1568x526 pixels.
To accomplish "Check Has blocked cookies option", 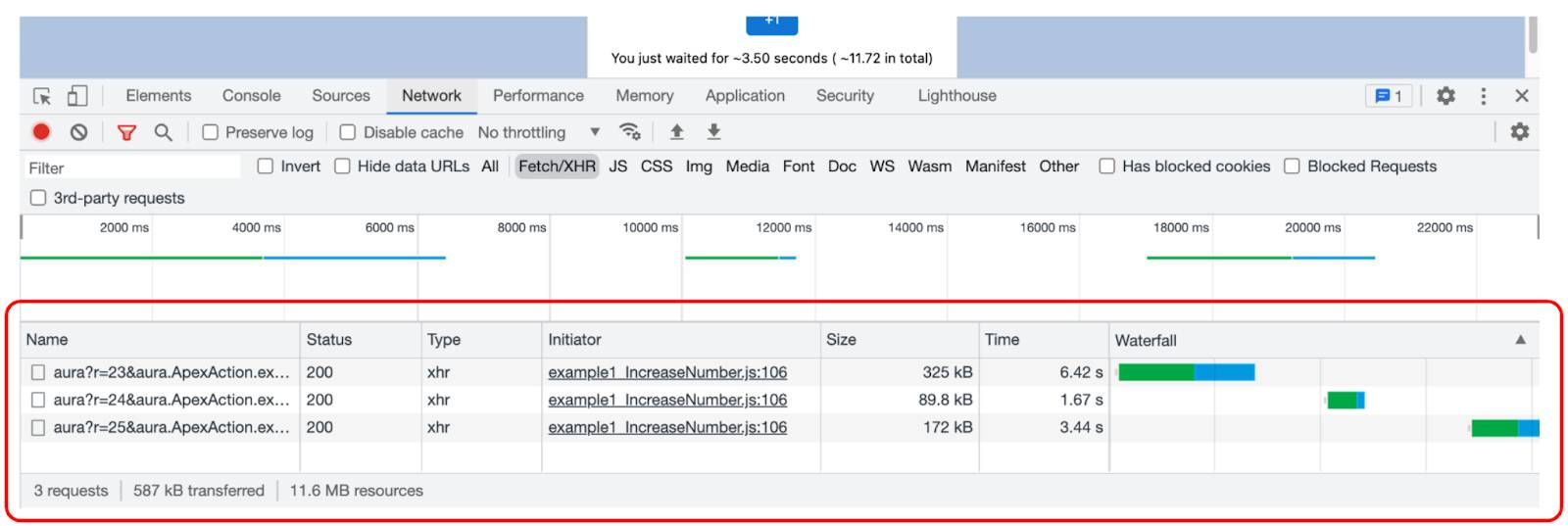I will [1106, 167].
